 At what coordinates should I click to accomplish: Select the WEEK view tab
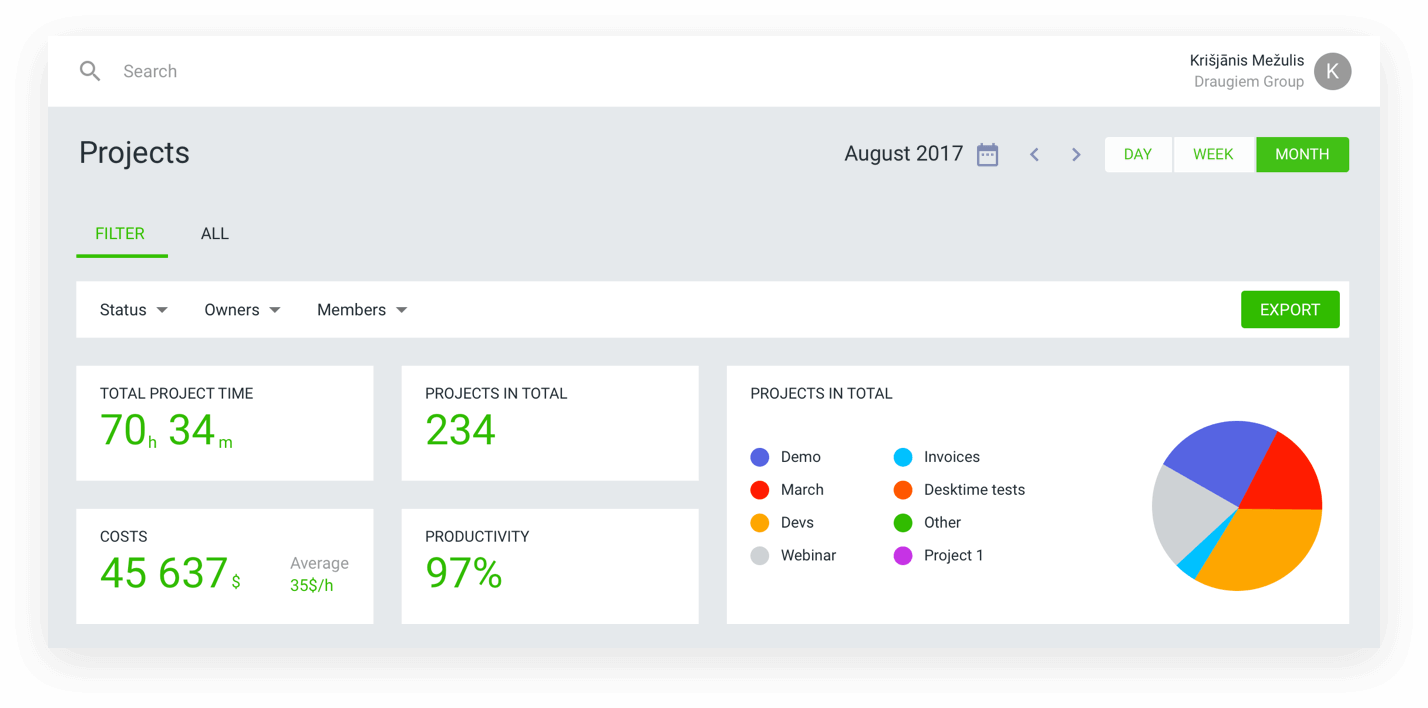click(x=1213, y=154)
